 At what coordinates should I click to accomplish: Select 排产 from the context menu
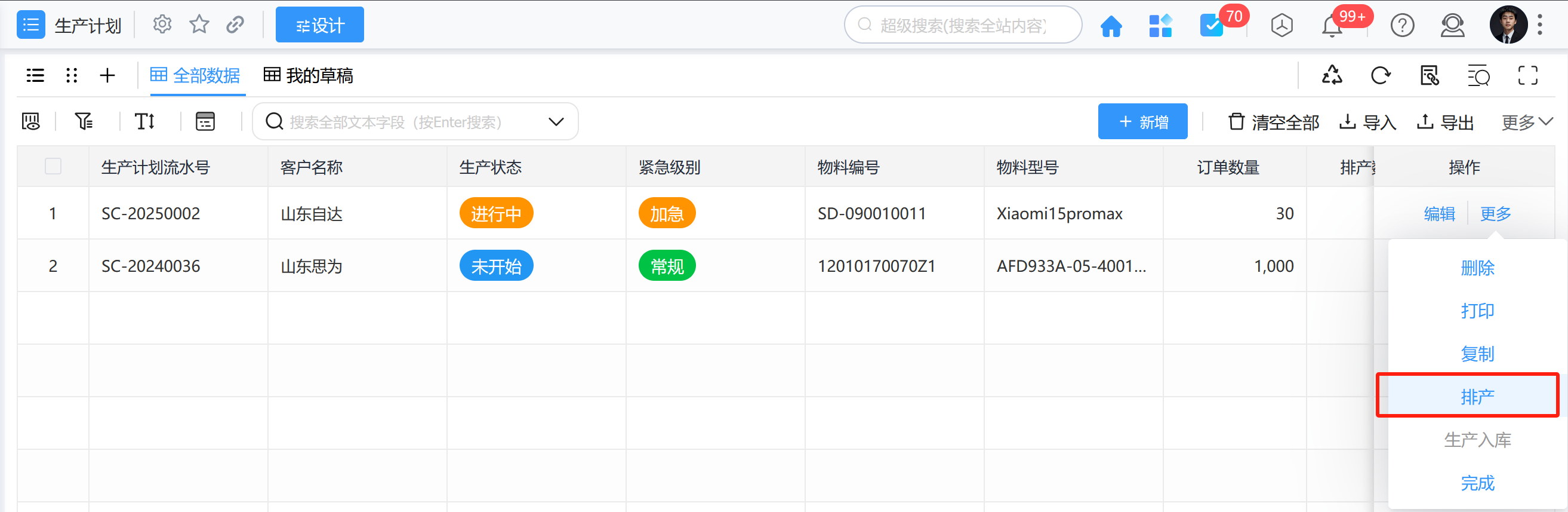point(1477,397)
